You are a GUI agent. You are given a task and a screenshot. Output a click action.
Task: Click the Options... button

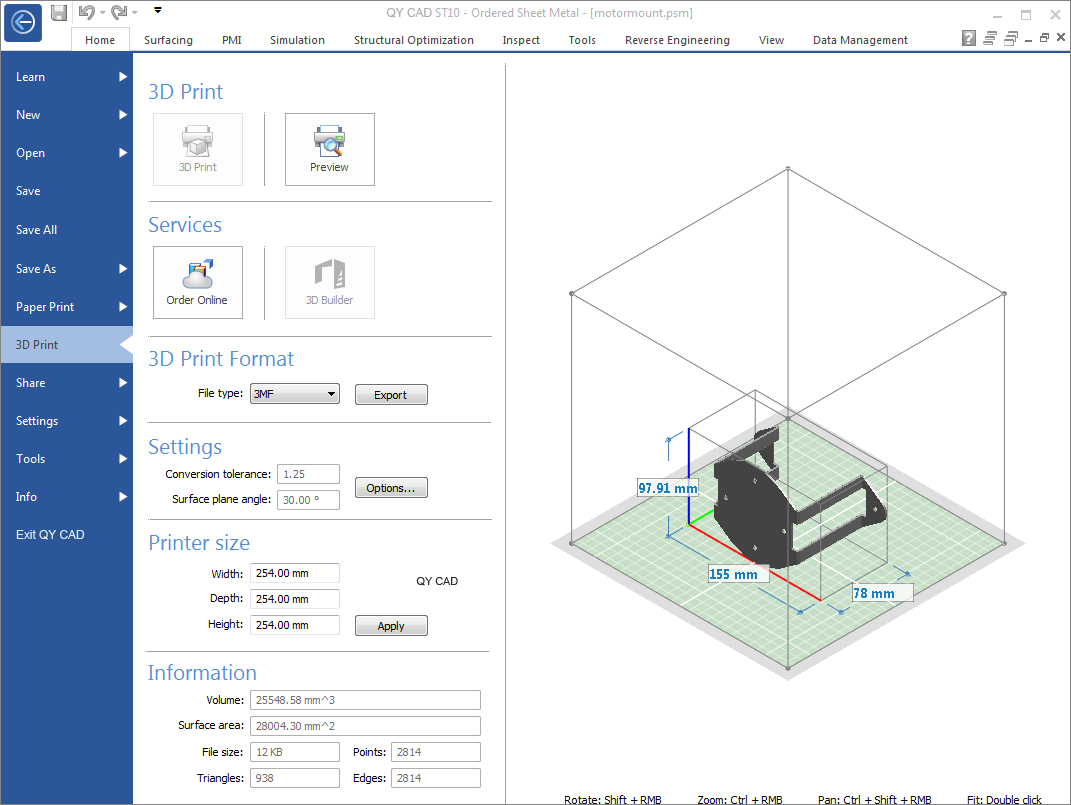[391, 488]
